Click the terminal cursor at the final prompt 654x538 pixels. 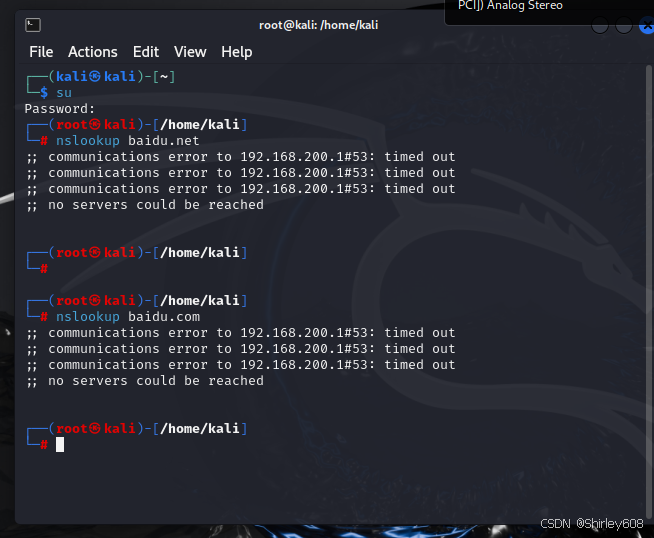60,445
